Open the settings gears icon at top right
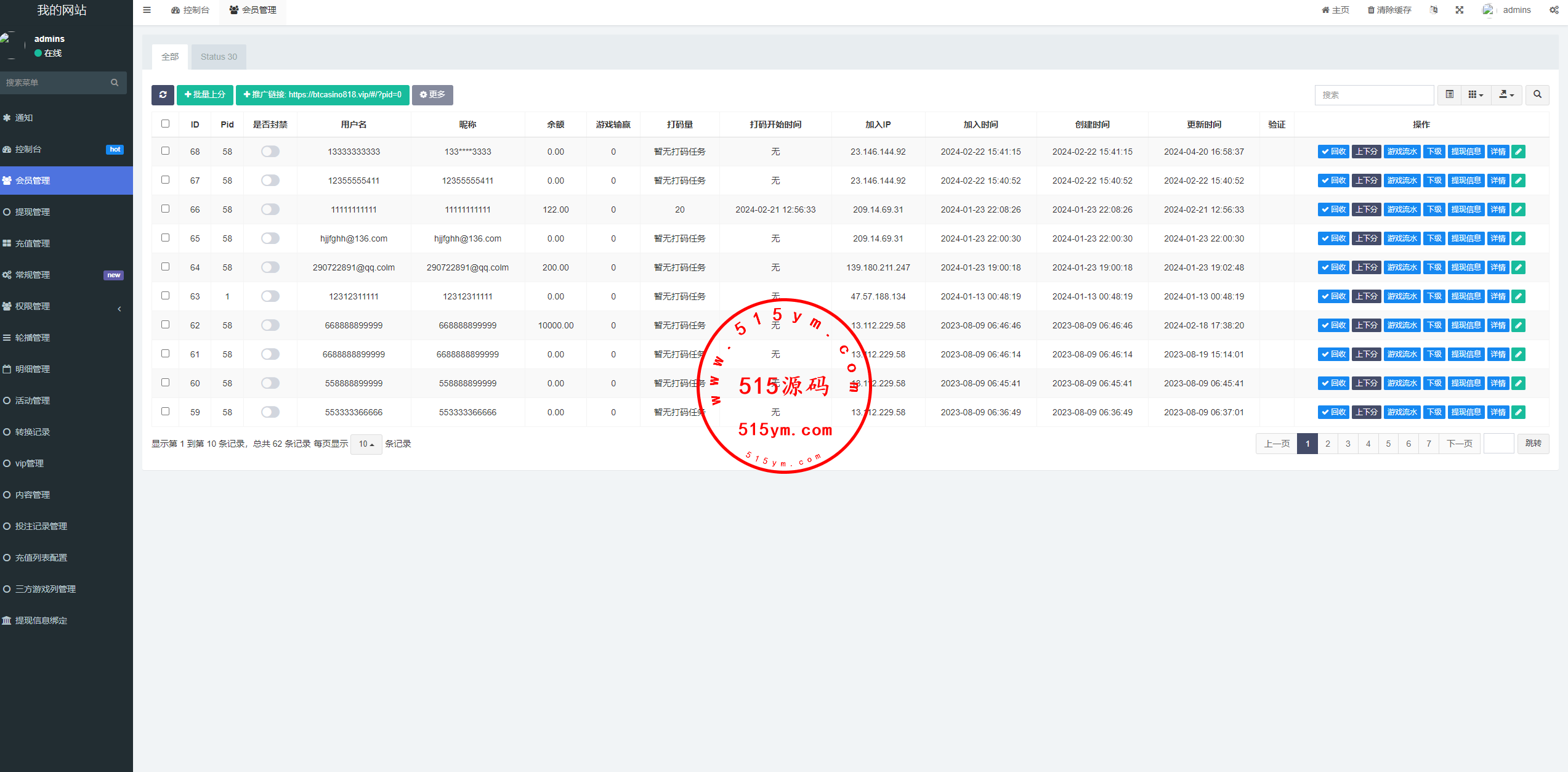The width and height of the screenshot is (1568, 772). point(1554,10)
